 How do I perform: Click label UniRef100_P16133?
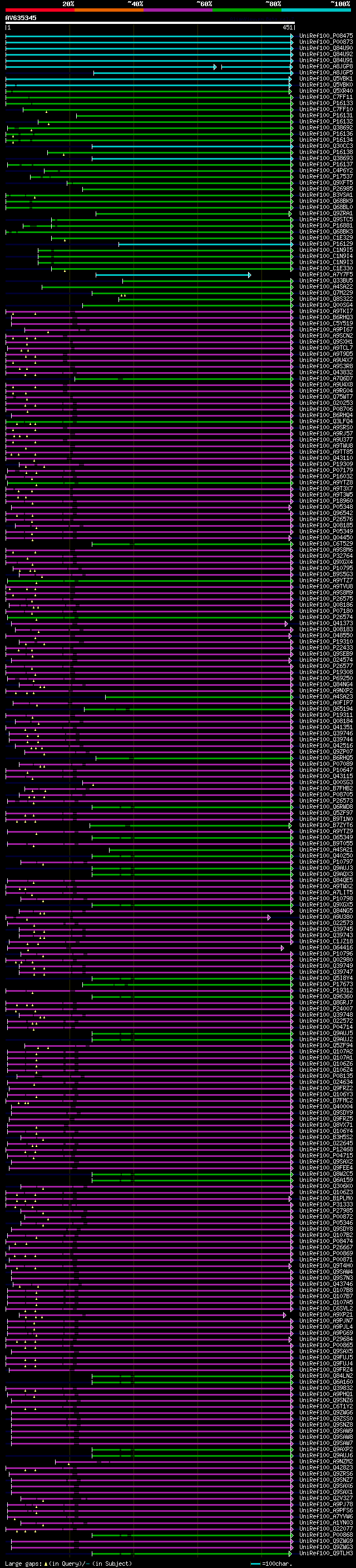326,103
